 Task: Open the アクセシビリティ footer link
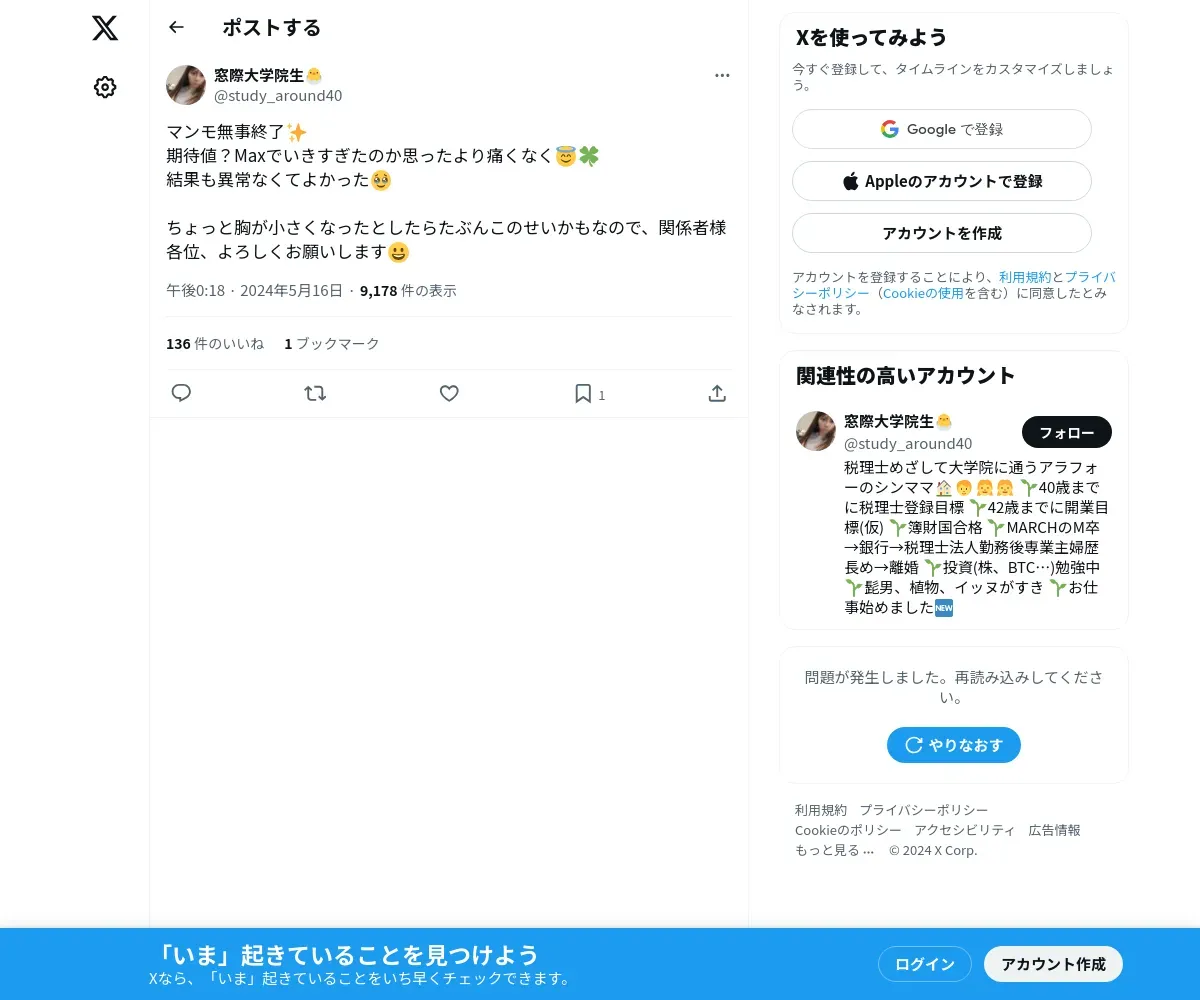point(965,830)
